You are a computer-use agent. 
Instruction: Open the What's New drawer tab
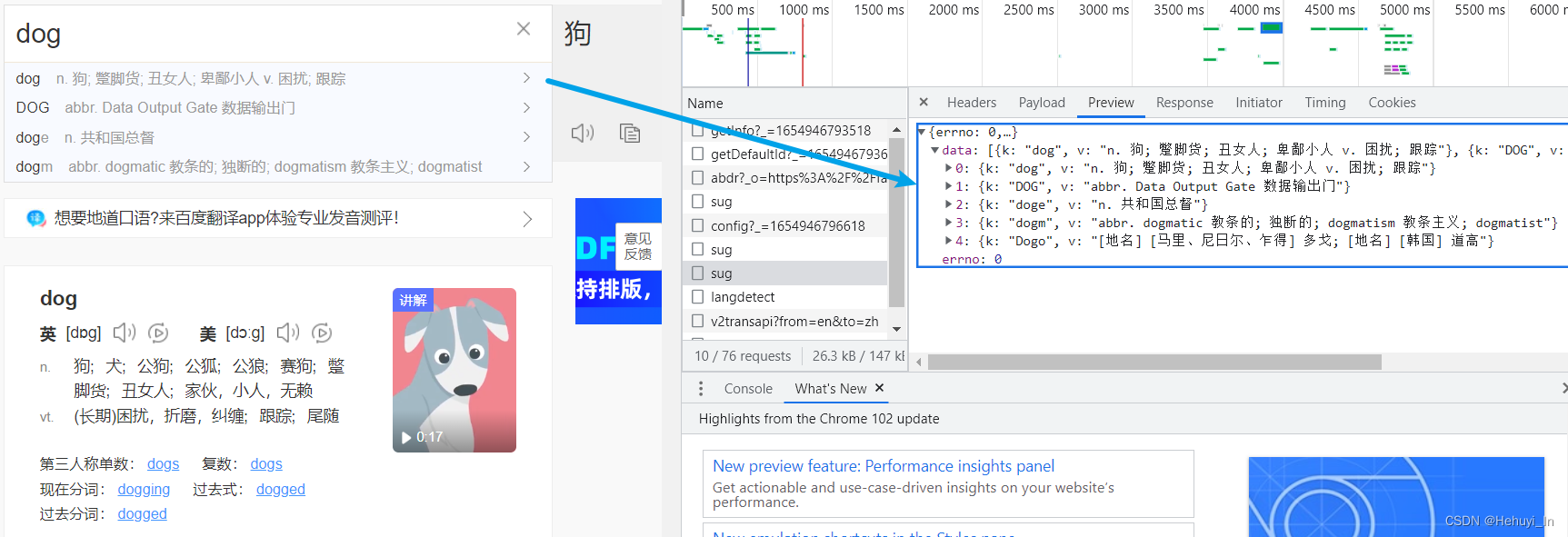point(831,389)
